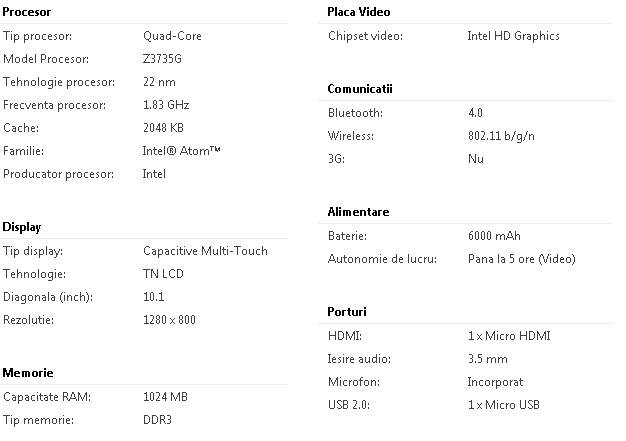626x441 pixels.
Task: Select the Z3735G processor model value
Action: (x=163, y=59)
